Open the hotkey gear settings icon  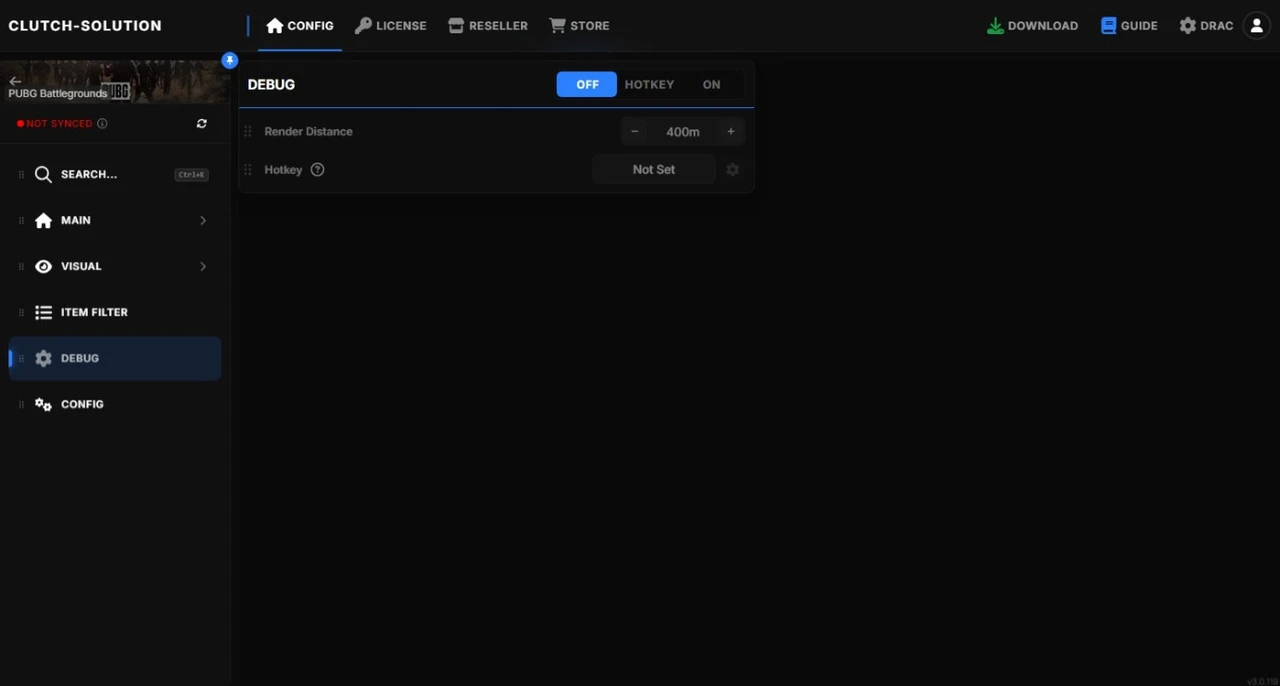tap(732, 170)
